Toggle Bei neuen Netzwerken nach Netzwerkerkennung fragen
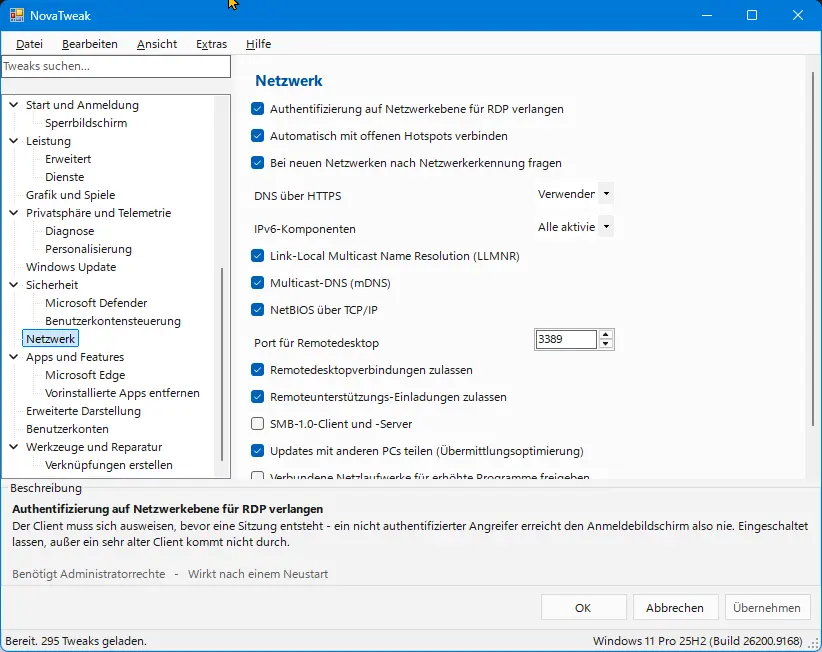 click(x=257, y=163)
